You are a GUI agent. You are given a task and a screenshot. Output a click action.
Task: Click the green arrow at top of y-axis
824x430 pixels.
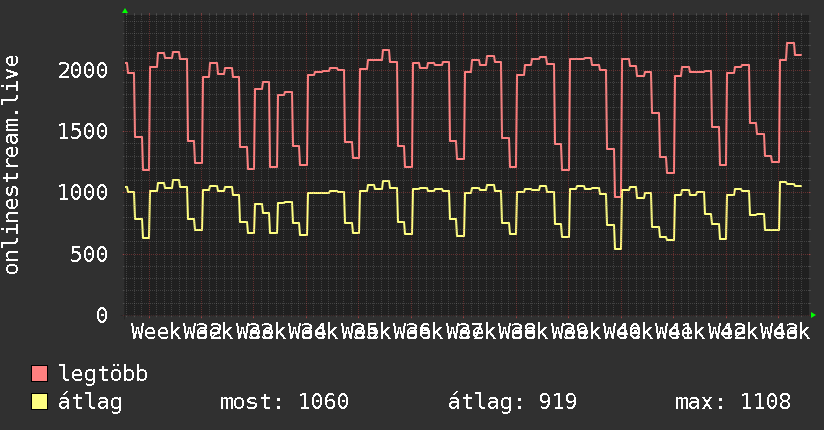coord(125,11)
